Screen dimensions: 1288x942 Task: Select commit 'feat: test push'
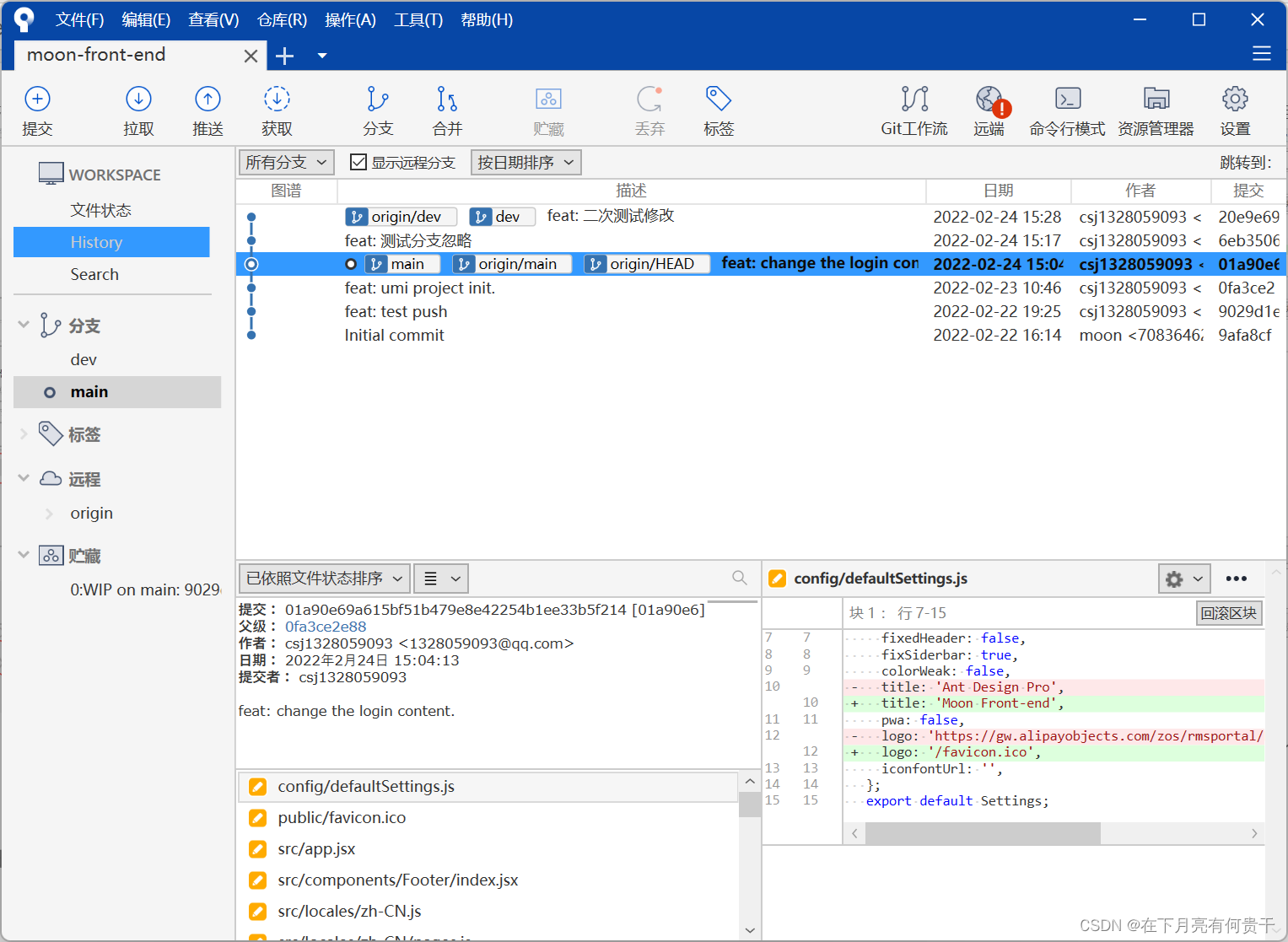coord(761,311)
